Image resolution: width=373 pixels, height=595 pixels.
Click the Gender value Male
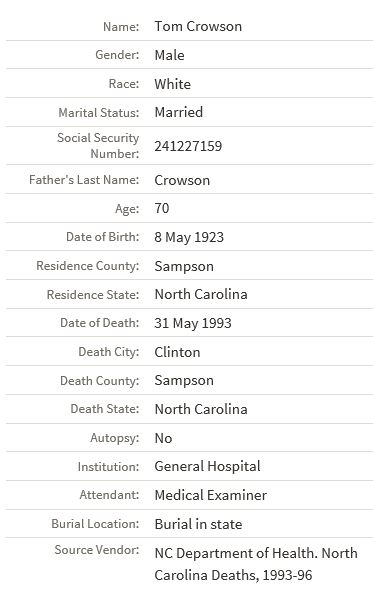coord(169,55)
